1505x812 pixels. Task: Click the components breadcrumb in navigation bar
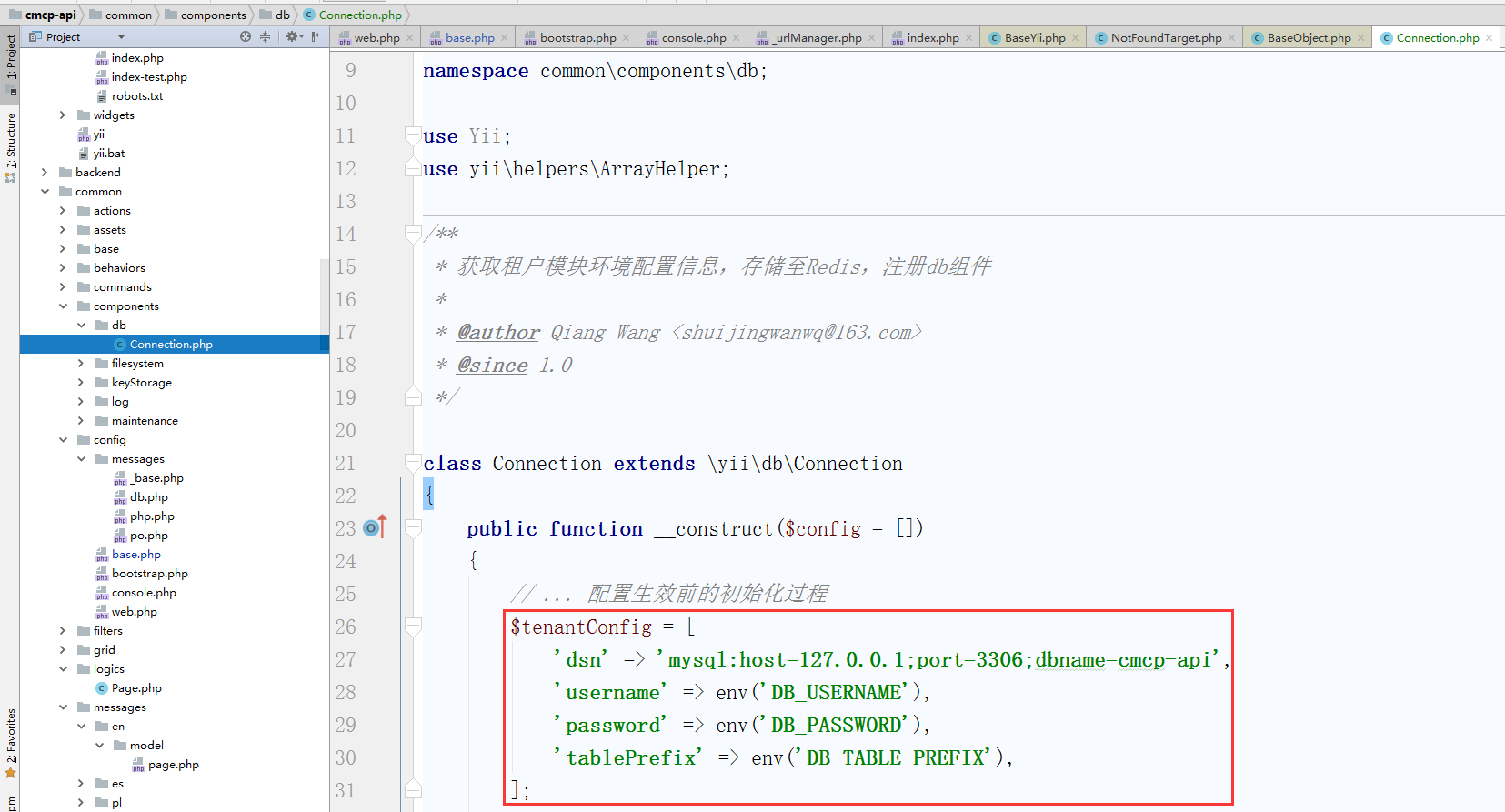pos(206,15)
